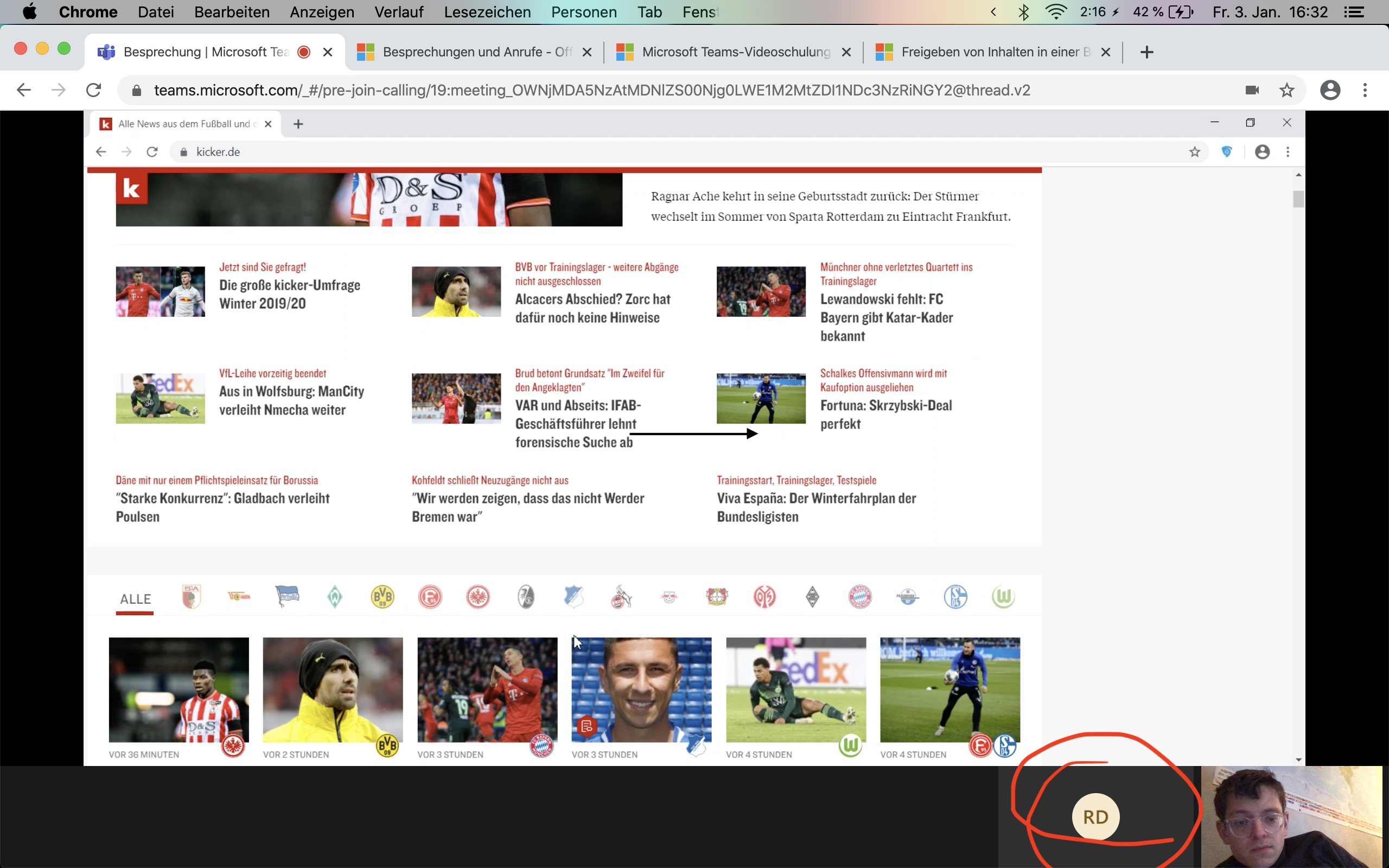Open 'Alcacers Abschied? Zorc hat dafür' headline
The image size is (1389, 868).
pos(593,308)
